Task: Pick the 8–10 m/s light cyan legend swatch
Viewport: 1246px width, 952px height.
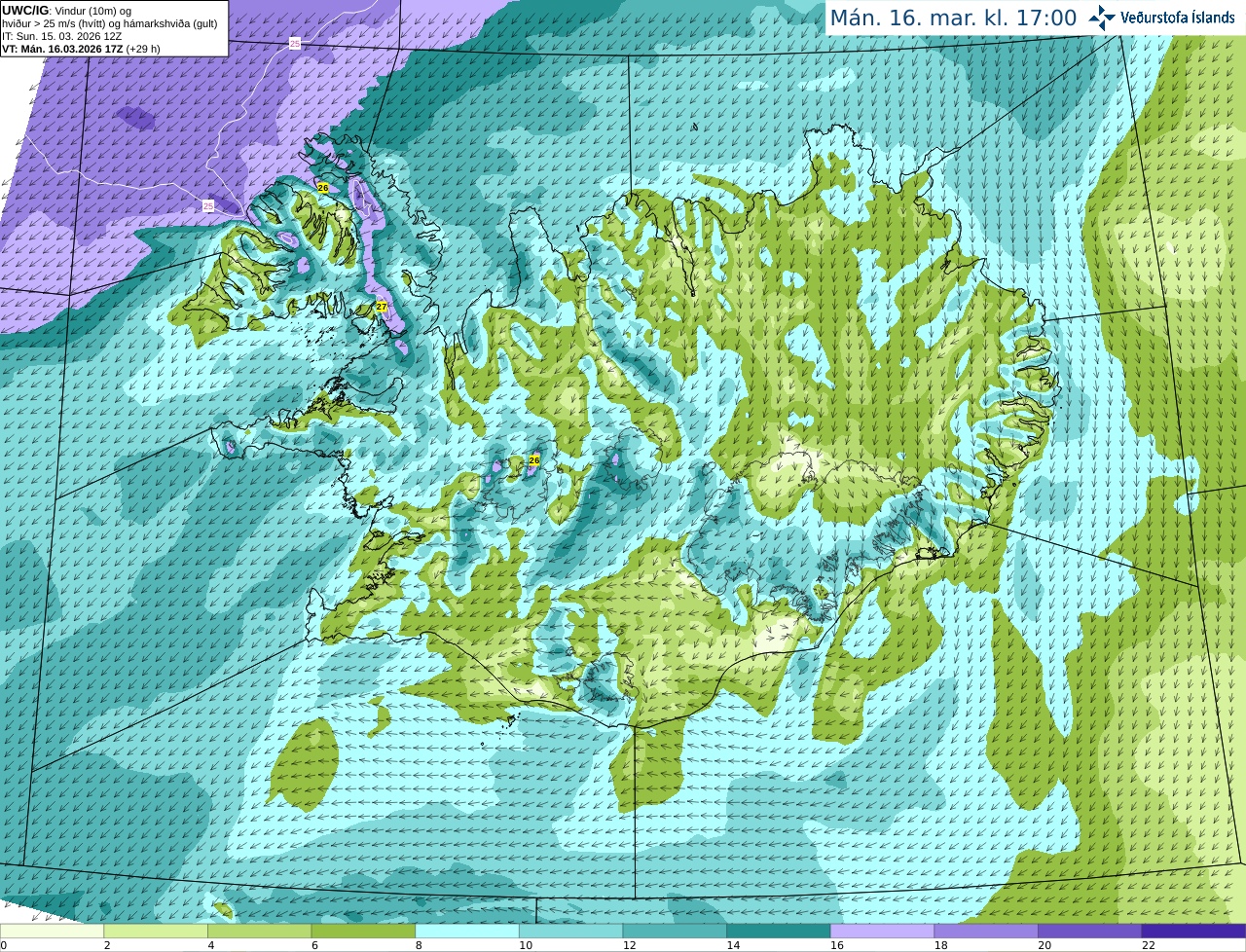Action: tap(467, 932)
